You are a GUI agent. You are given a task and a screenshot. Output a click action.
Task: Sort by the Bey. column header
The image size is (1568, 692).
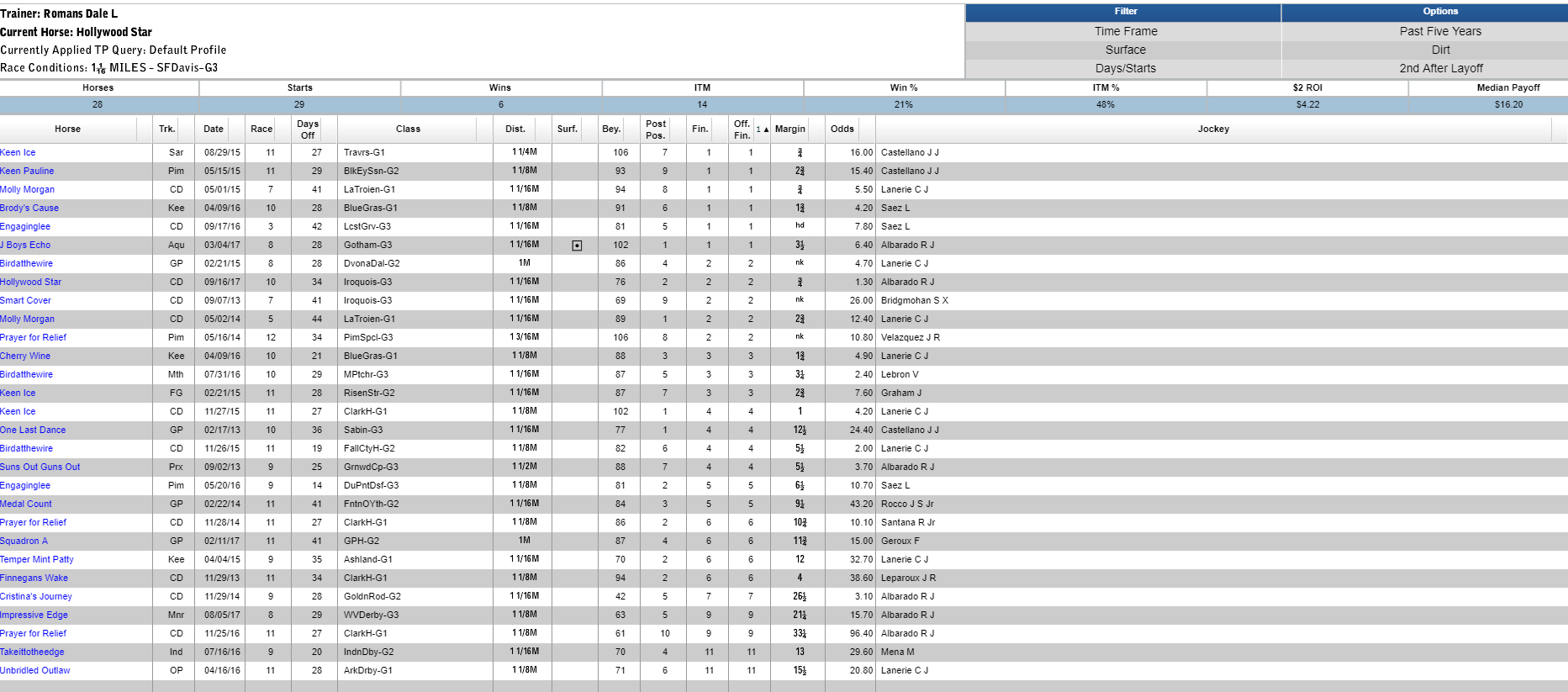pos(611,129)
